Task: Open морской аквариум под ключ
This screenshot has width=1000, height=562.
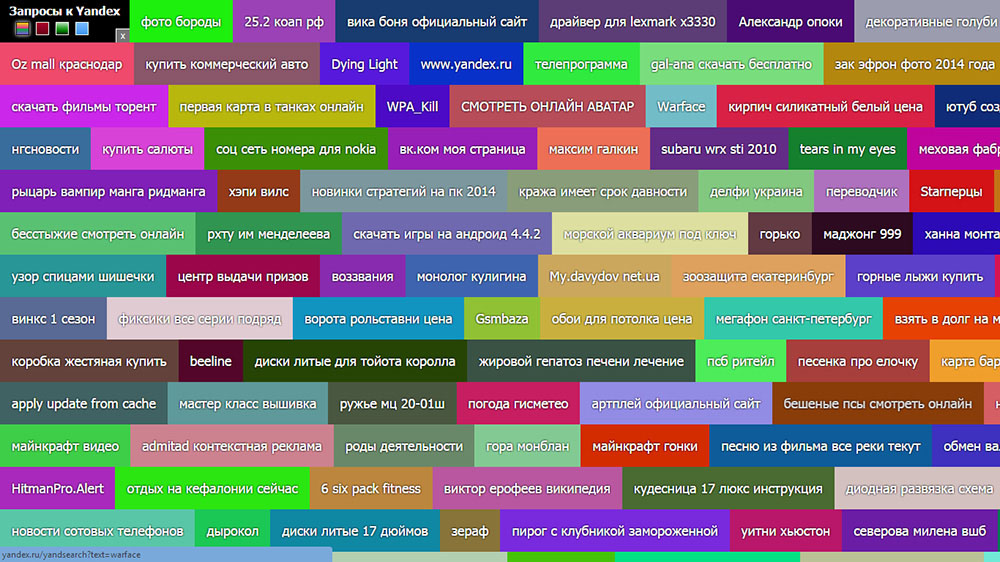Action: (x=650, y=233)
